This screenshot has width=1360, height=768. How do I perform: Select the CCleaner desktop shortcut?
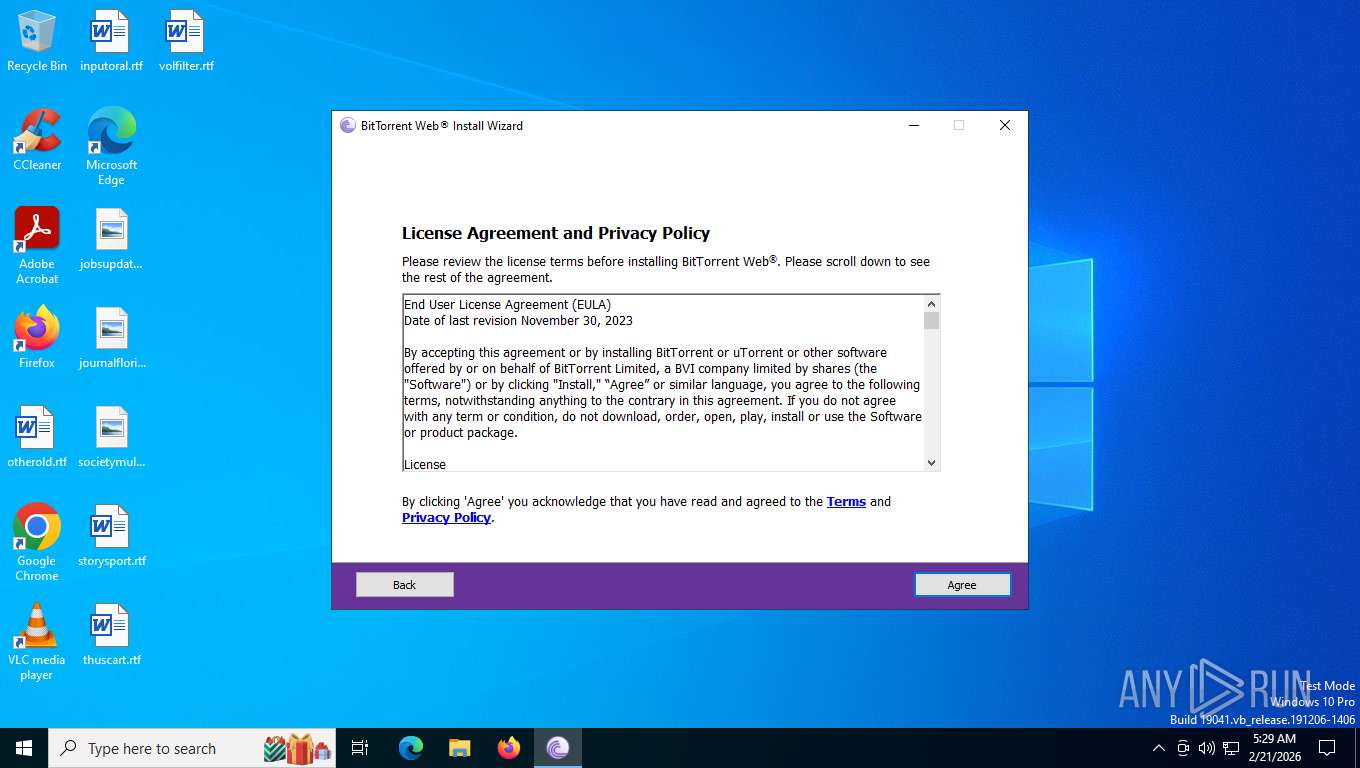pyautogui.click(x=37, y=140)
